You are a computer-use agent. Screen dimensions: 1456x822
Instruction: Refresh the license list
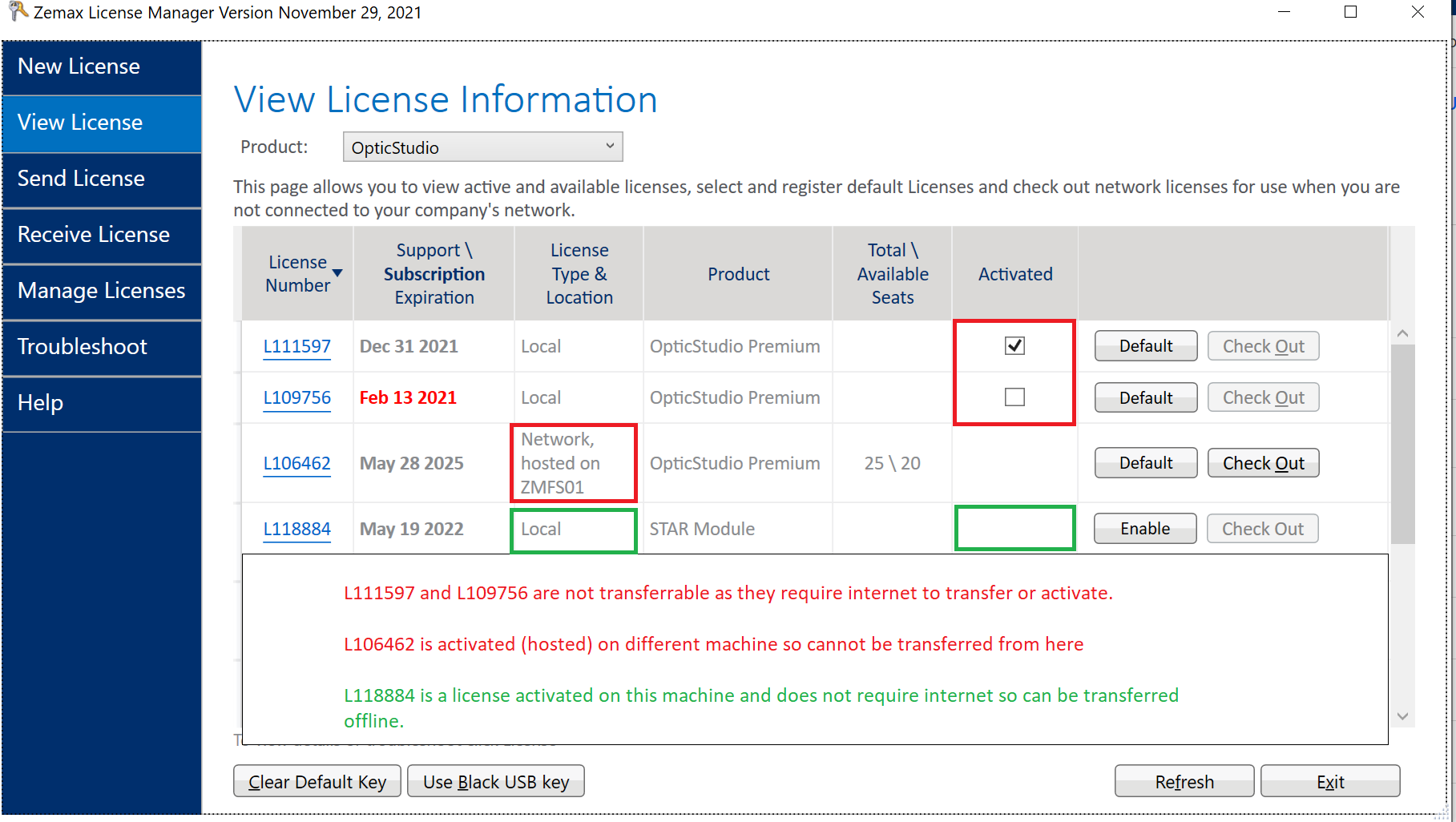[x=1184, y=781]
